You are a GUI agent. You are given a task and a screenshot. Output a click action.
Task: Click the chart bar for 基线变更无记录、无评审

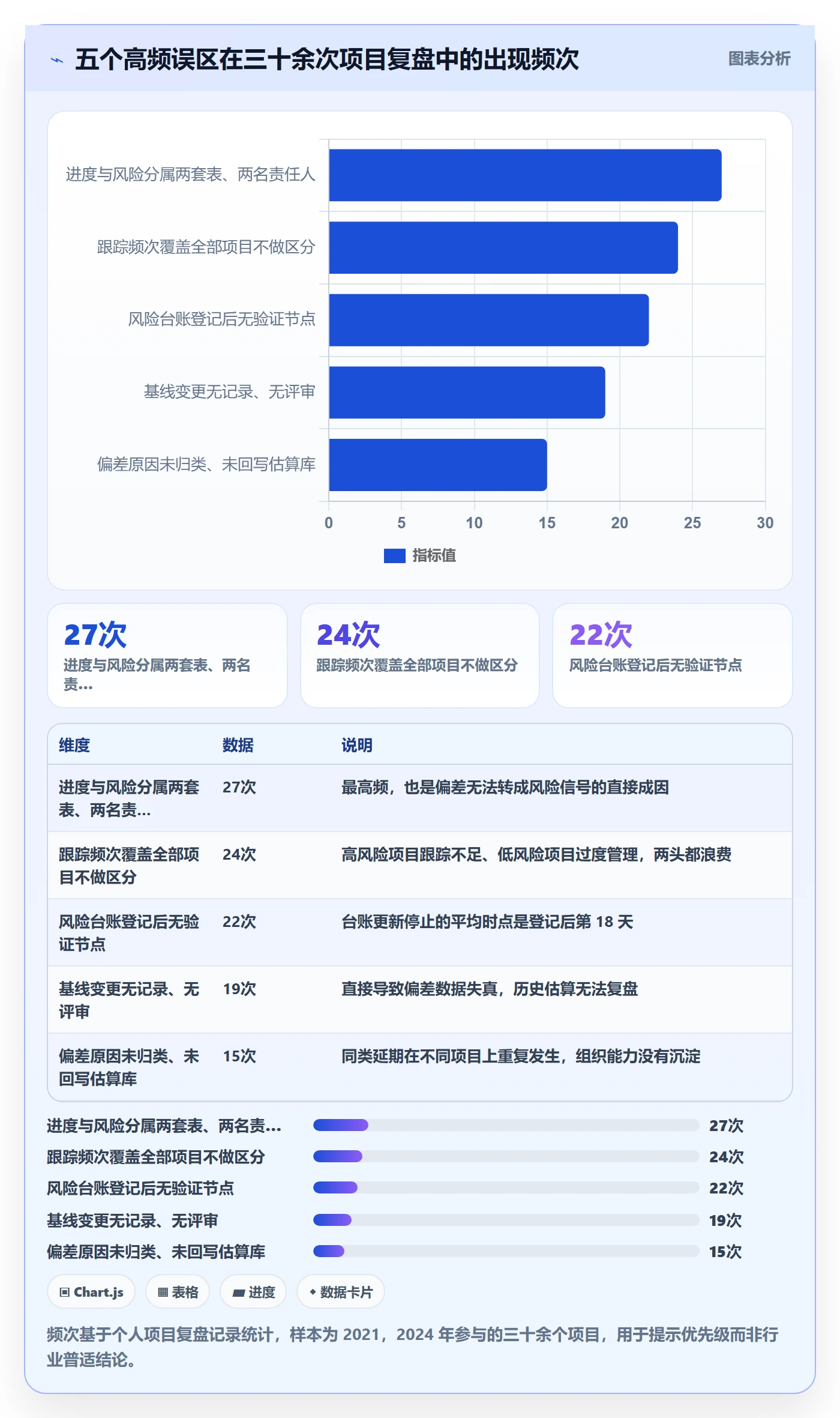pyautogui.click(x=467, y=393)
